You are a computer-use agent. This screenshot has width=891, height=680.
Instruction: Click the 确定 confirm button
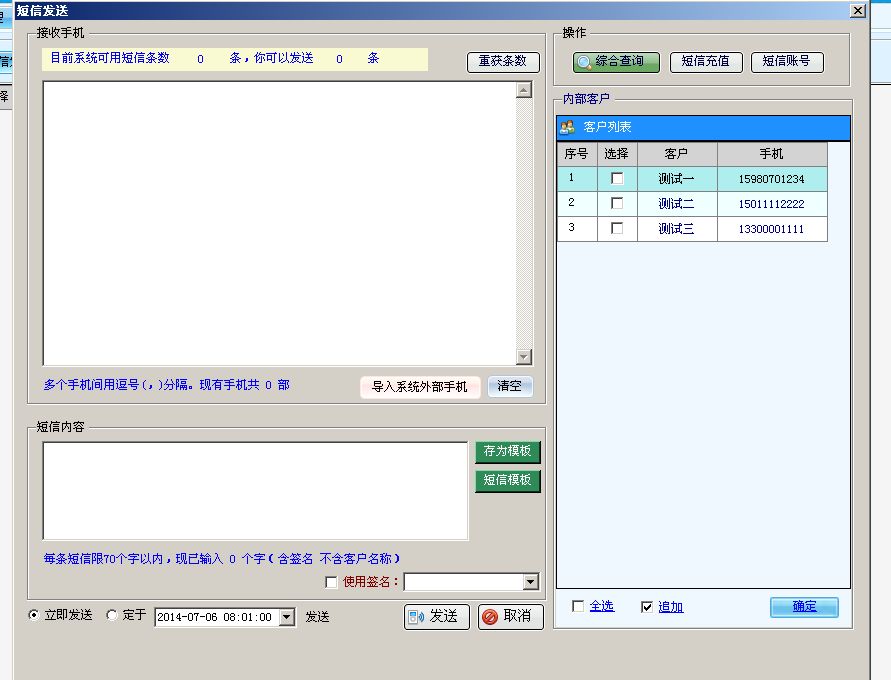coord(804,607)
